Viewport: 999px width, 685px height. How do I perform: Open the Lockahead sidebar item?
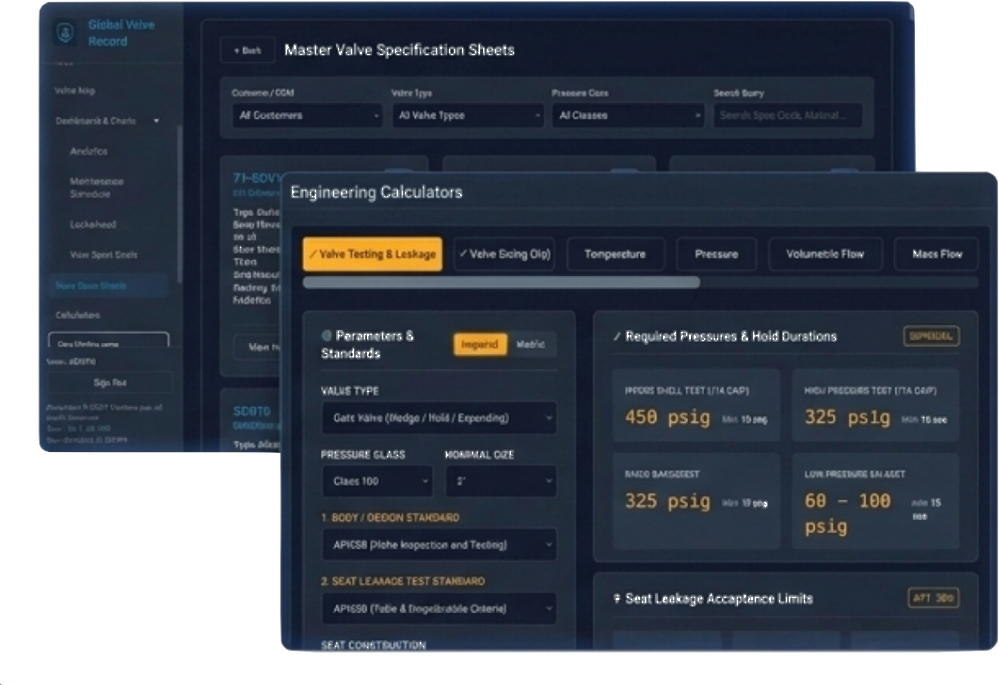coord(93,224)
